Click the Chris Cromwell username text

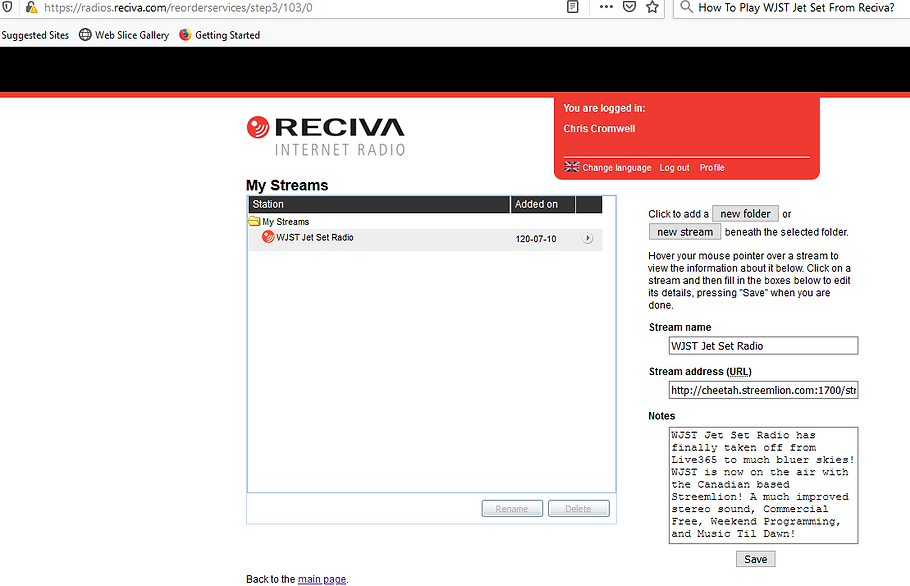pyautogui.click(x=599, y=129)
